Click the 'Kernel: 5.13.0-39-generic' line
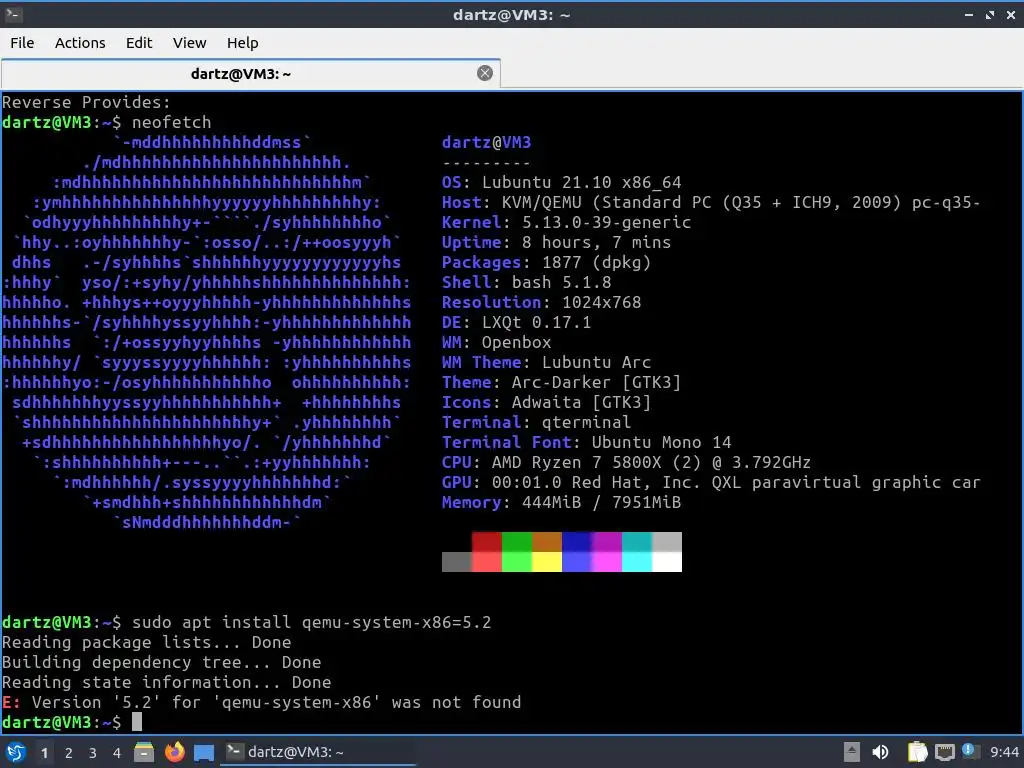Viewport: 1024px width, 768px height. click(x=566, y=222)
